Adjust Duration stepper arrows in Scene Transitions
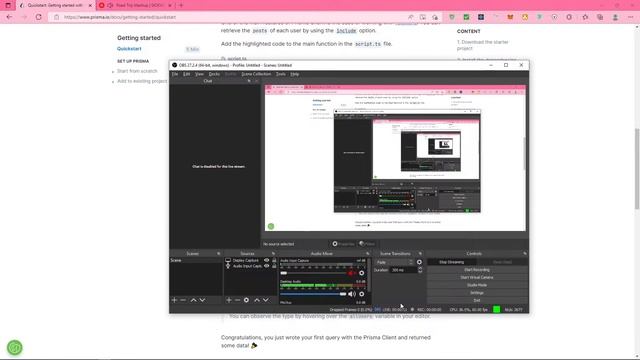This screenshot has height=360, width=640. tap(420, 270)
